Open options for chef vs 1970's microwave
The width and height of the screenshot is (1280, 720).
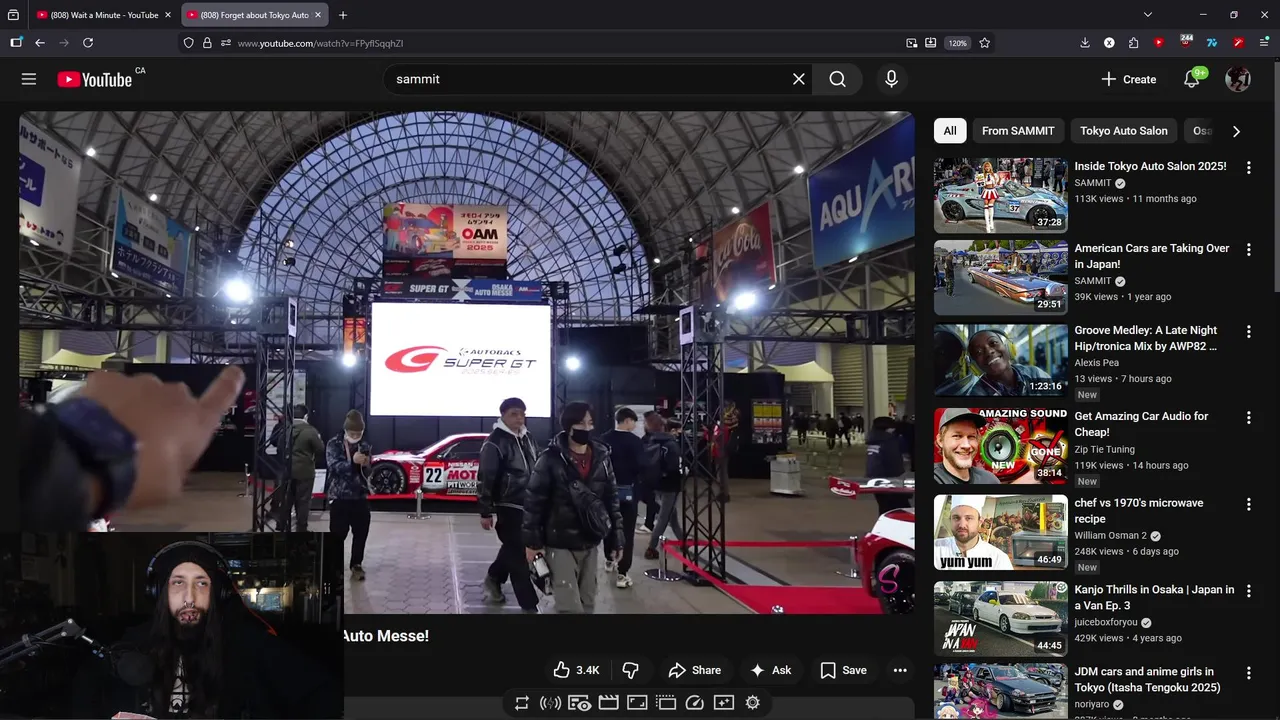coord(1248,505)
